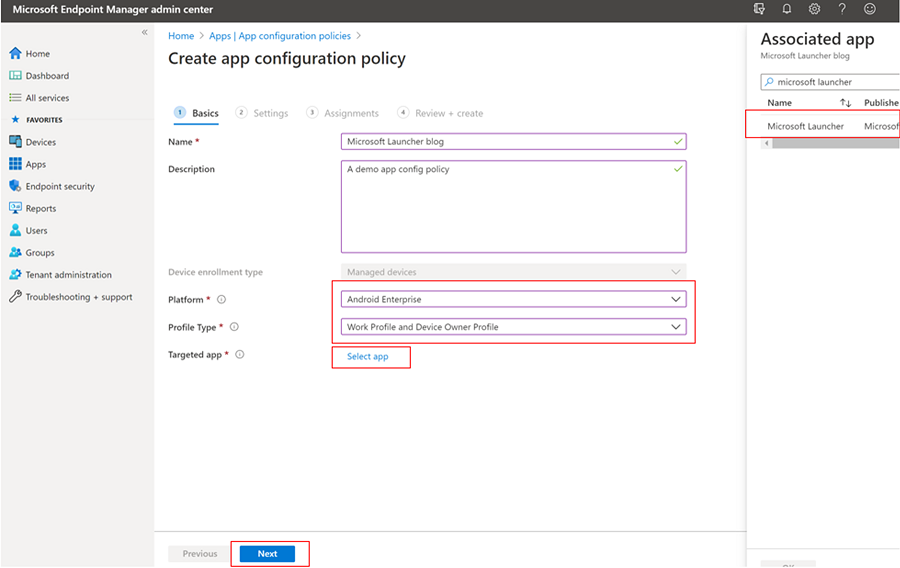Select the Microsoft Launcher row

(x=823, y=126)
